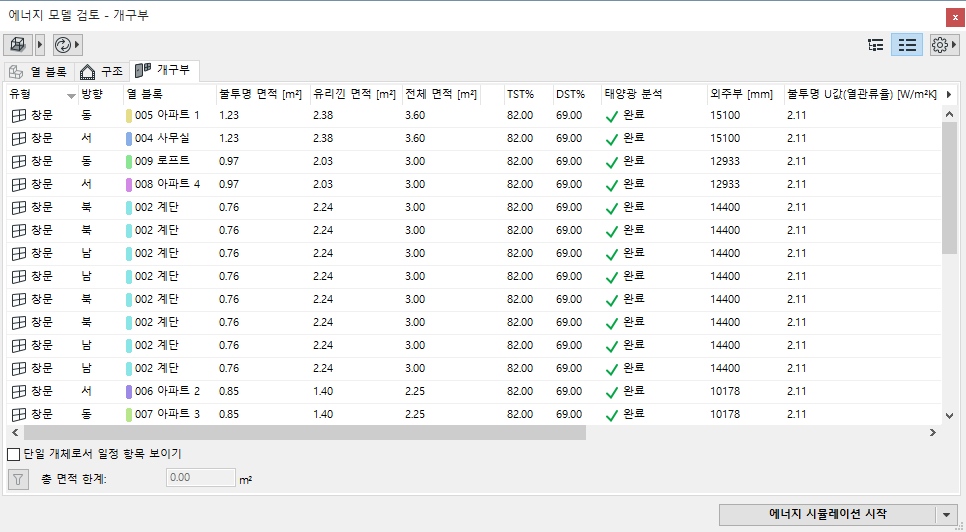This screenshot has height=532, width=966.
Task: Select the 008 아파트 4 cell
Action: click(168, 184)
